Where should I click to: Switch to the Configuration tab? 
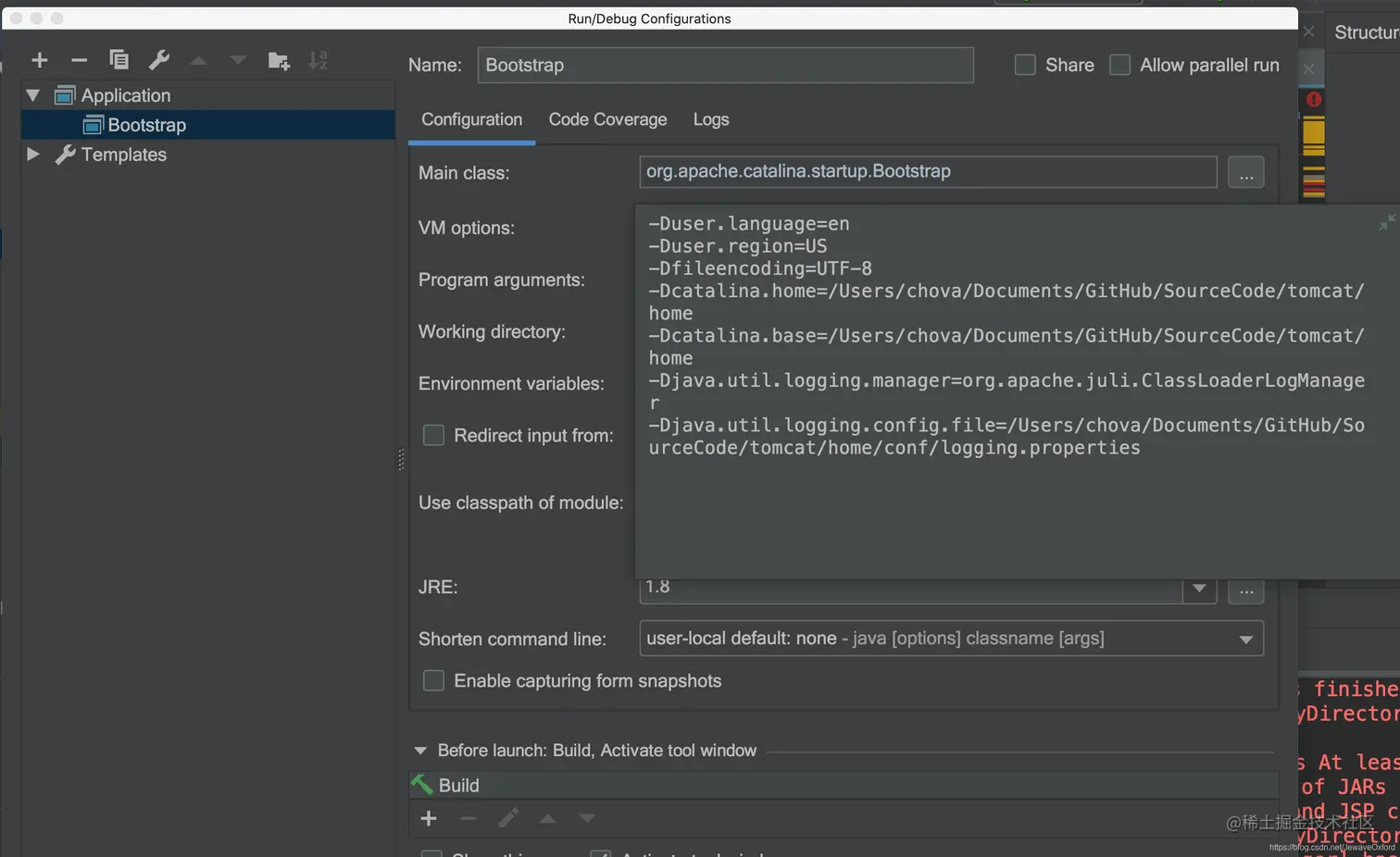pos(471,119)
